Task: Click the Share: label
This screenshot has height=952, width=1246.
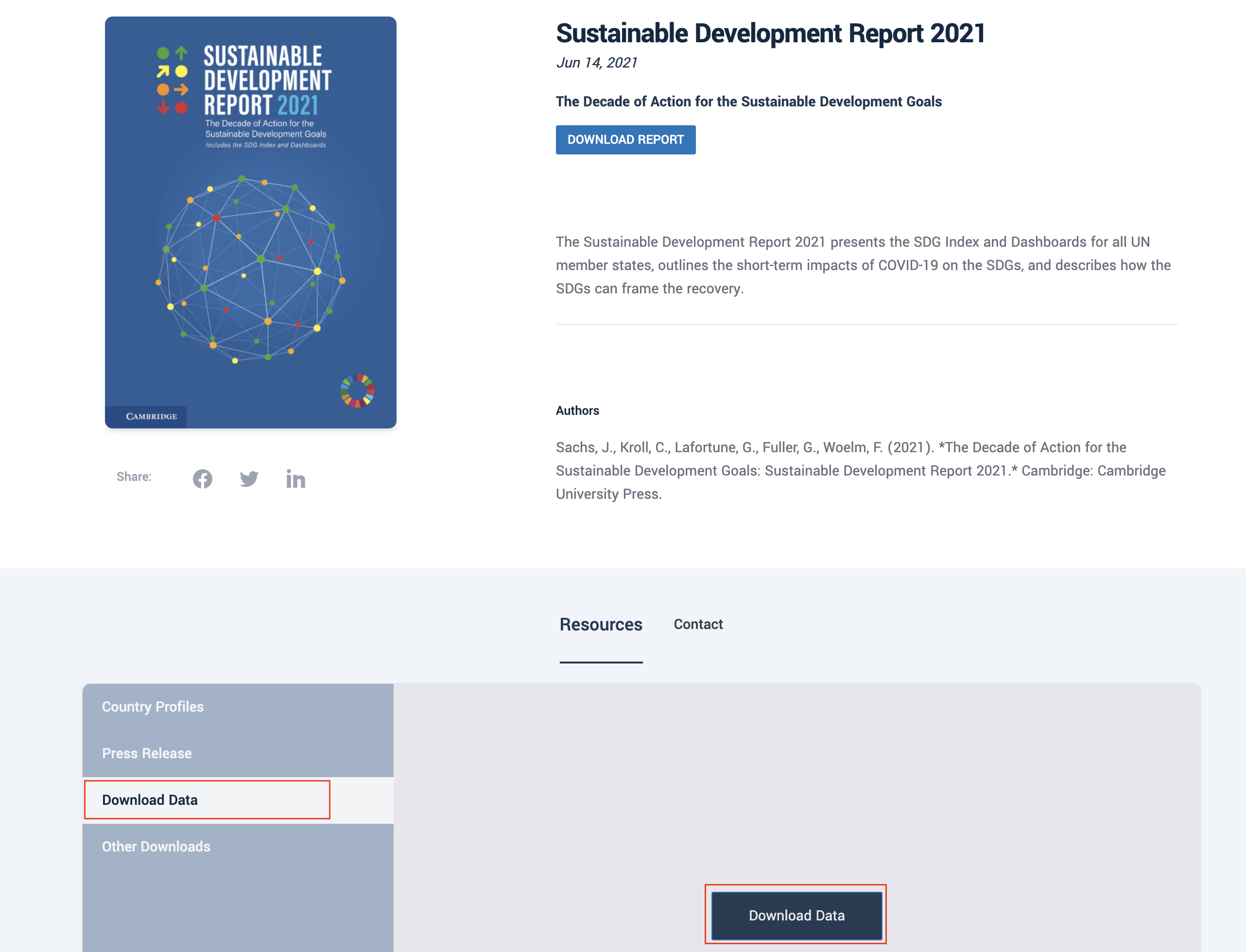Action: coord(134,476)
